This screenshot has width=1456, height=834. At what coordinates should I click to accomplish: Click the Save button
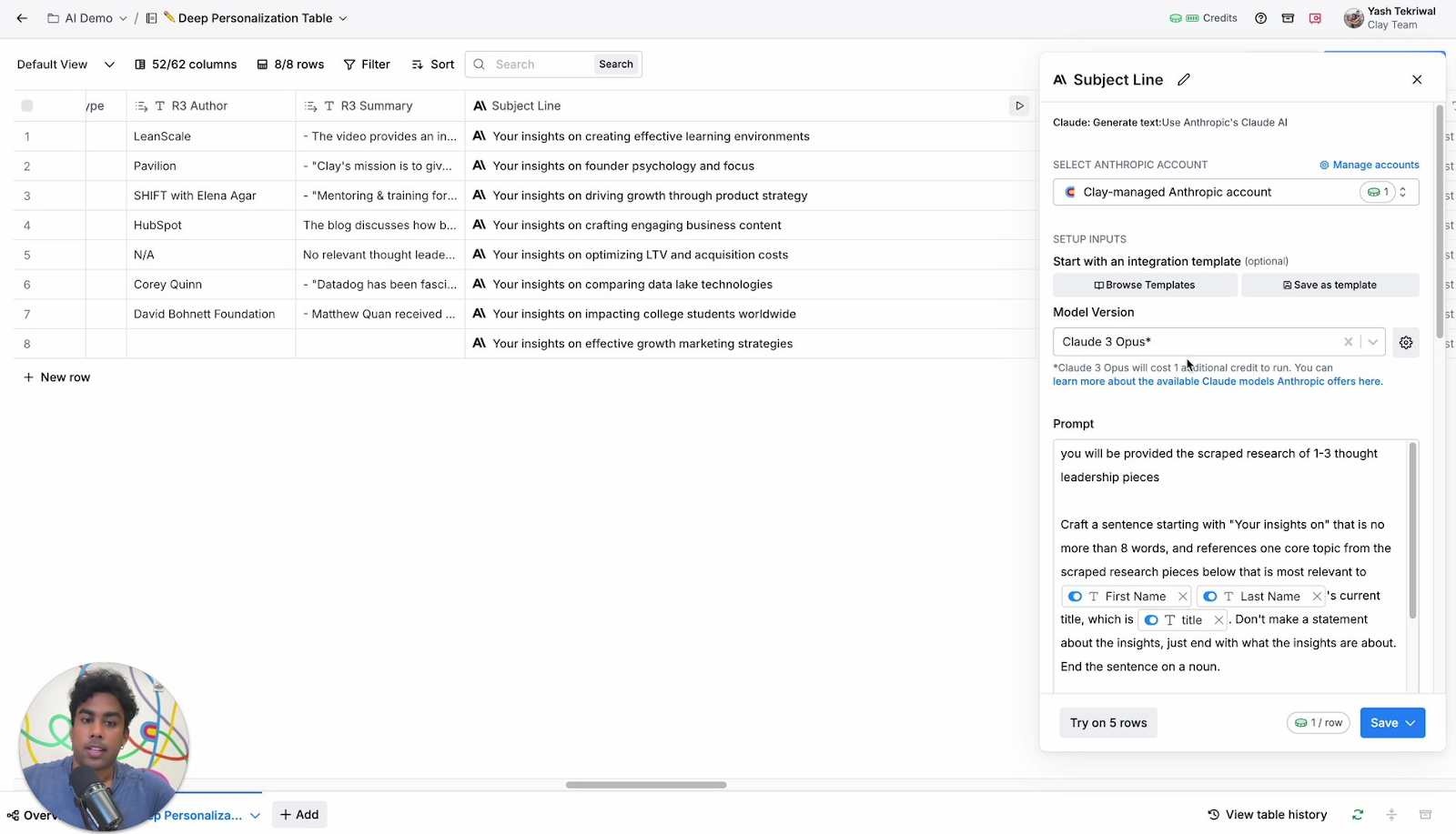(x=1392, y=723)
